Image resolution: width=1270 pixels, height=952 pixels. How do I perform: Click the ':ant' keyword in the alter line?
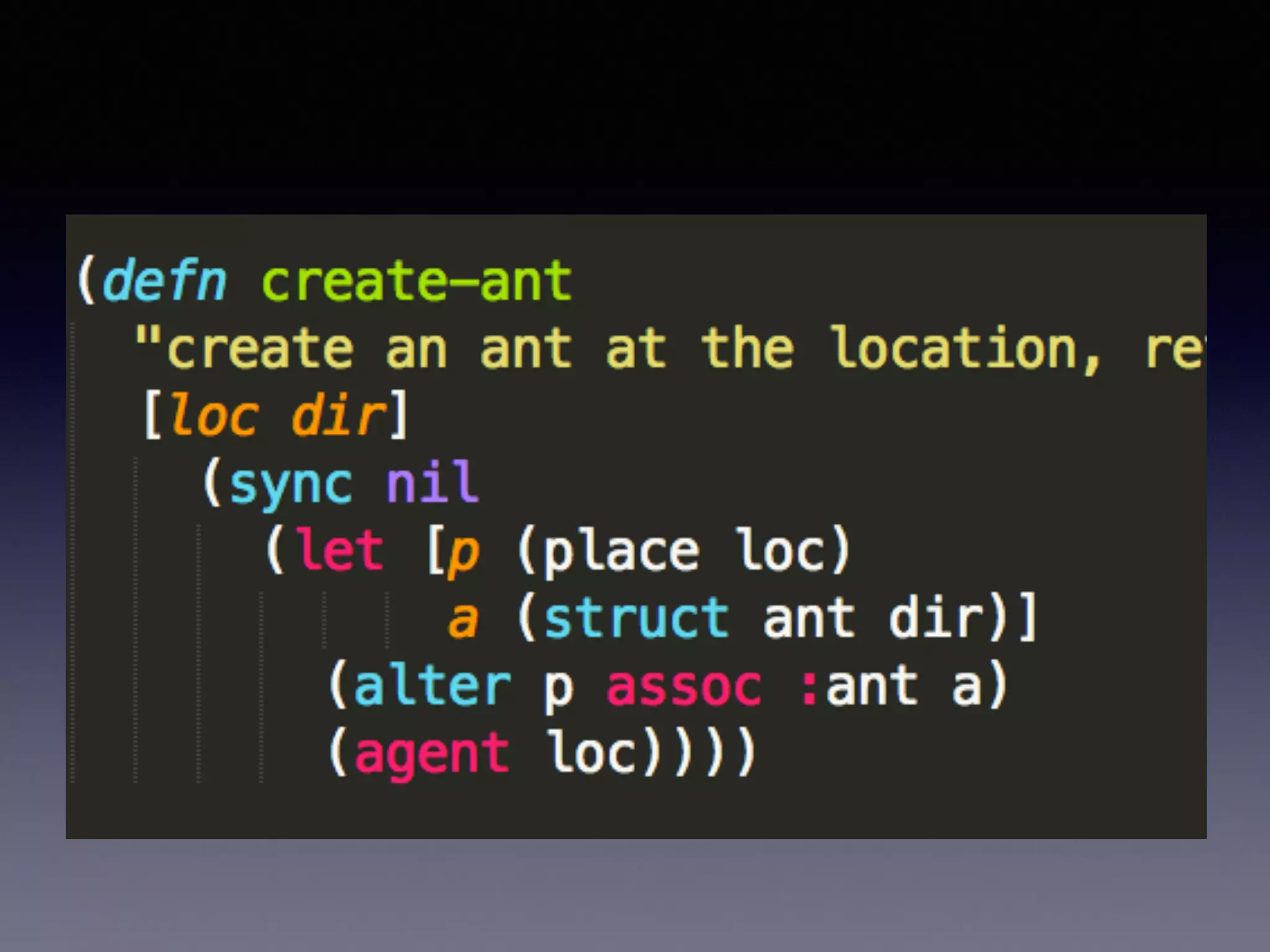click(x=859, y=685)
